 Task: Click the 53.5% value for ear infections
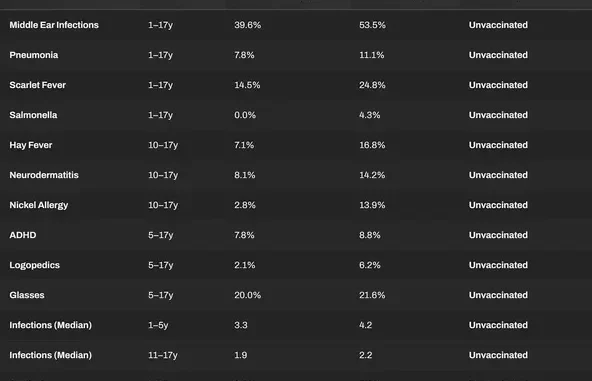coord(372,25)
